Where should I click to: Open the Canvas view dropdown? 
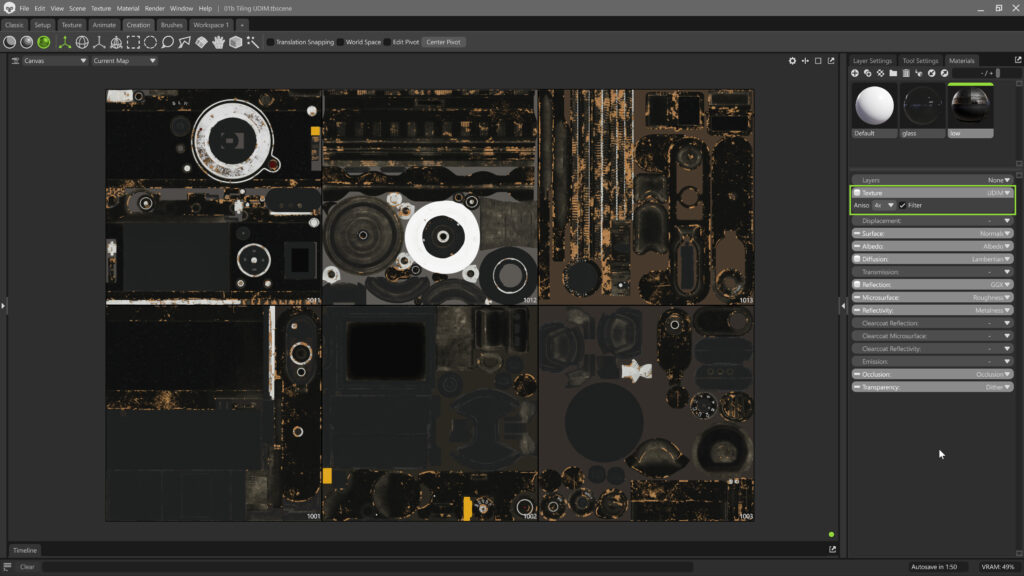(54, 61)
